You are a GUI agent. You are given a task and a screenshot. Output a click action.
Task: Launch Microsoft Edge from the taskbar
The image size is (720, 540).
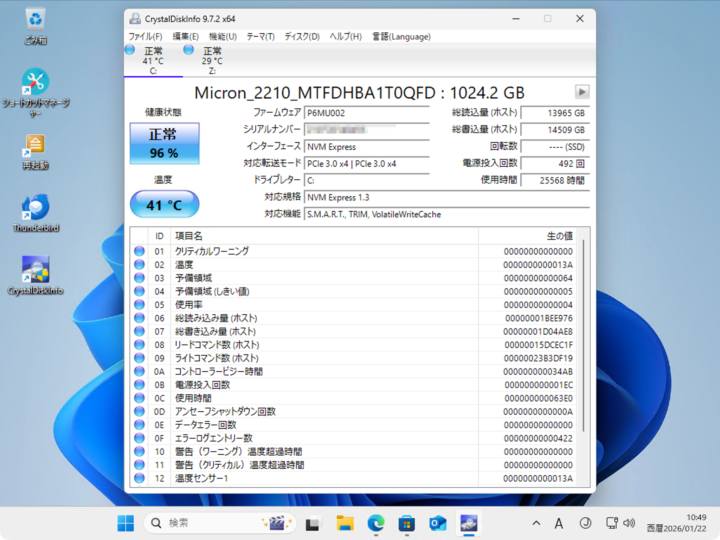pyautogui.click(x=376, y=523)
